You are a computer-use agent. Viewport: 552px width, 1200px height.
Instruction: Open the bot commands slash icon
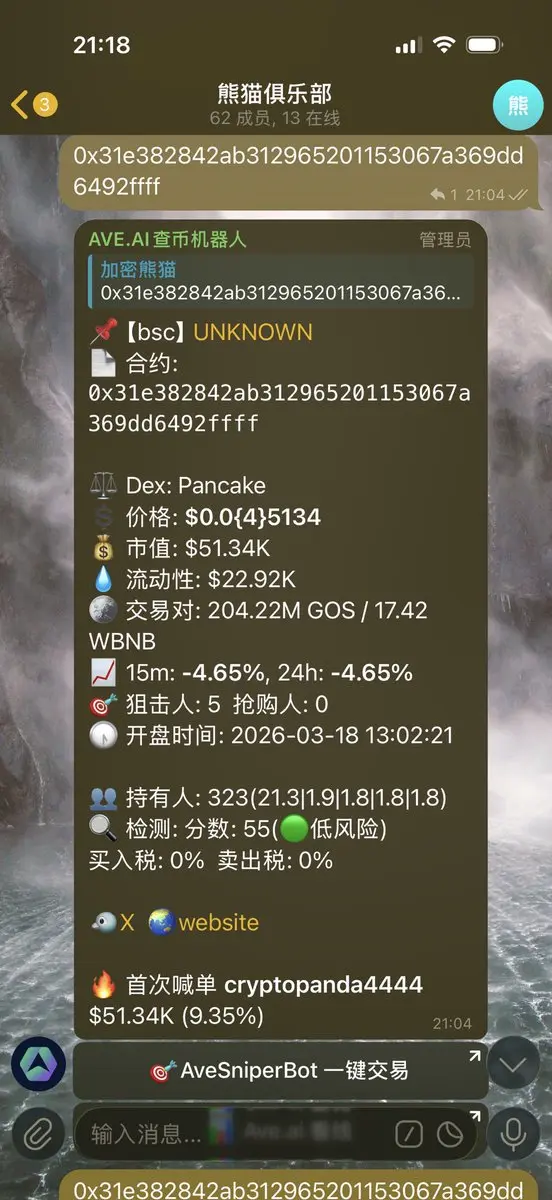click(408, 1134)
